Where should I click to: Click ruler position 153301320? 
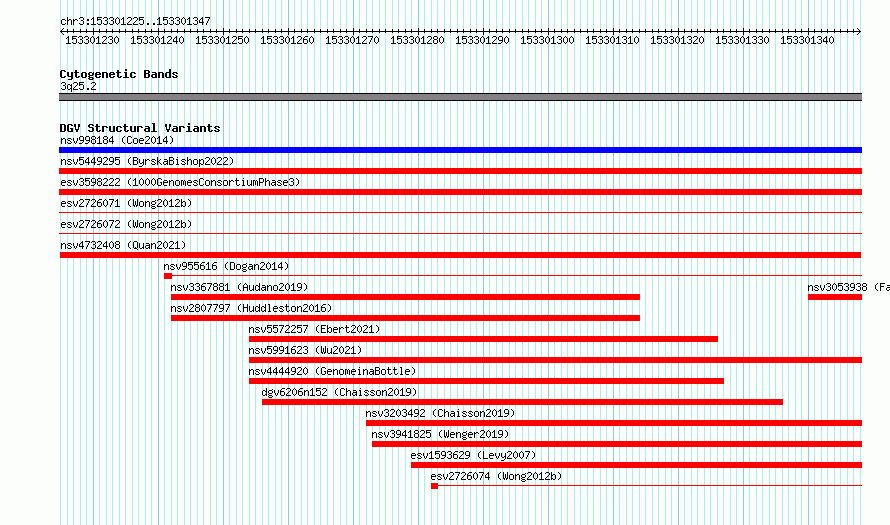tap(677, 40)
